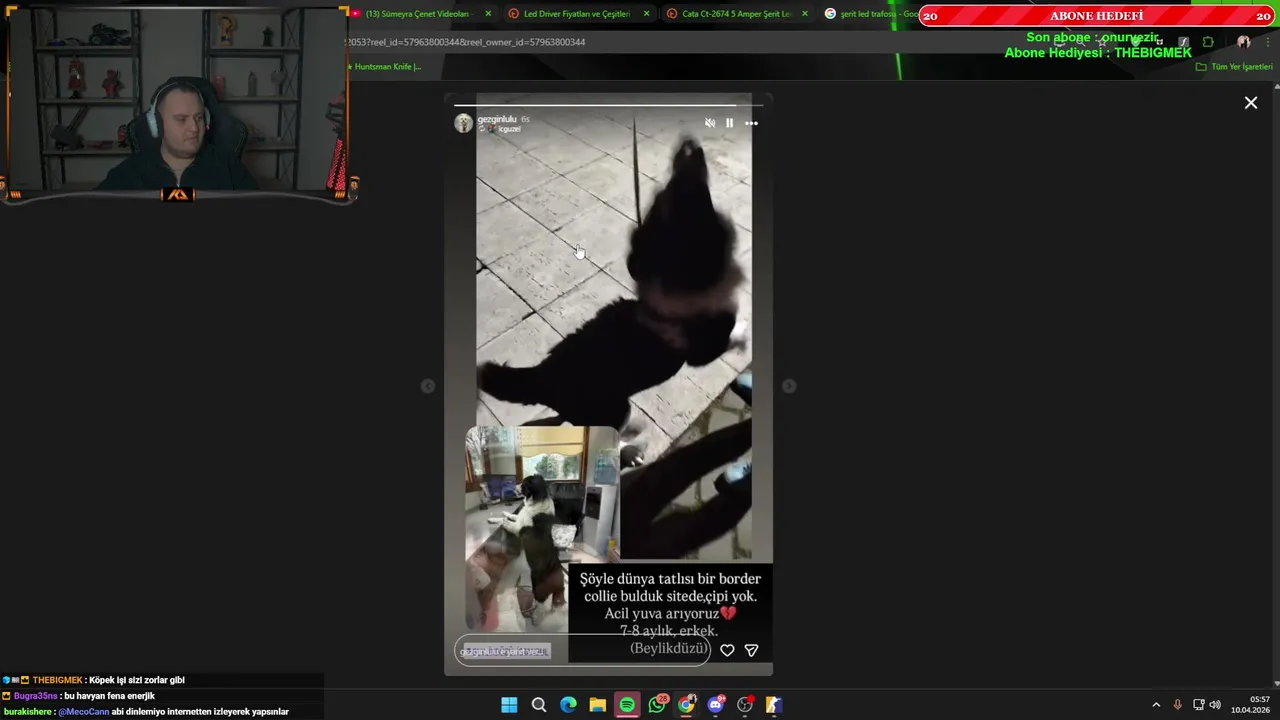Close the Instagram story viewer with X
The width and height of the screenshot is (1280, 720).
coord(1250,103)
